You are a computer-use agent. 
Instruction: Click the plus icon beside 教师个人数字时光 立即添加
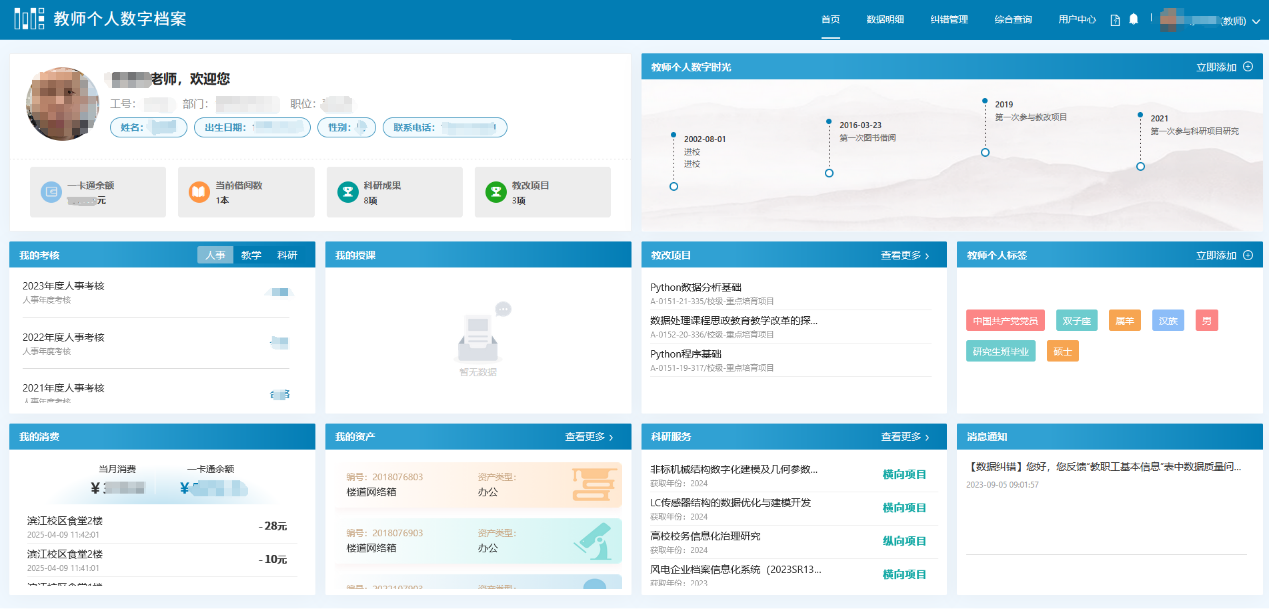click(1247, 67)
